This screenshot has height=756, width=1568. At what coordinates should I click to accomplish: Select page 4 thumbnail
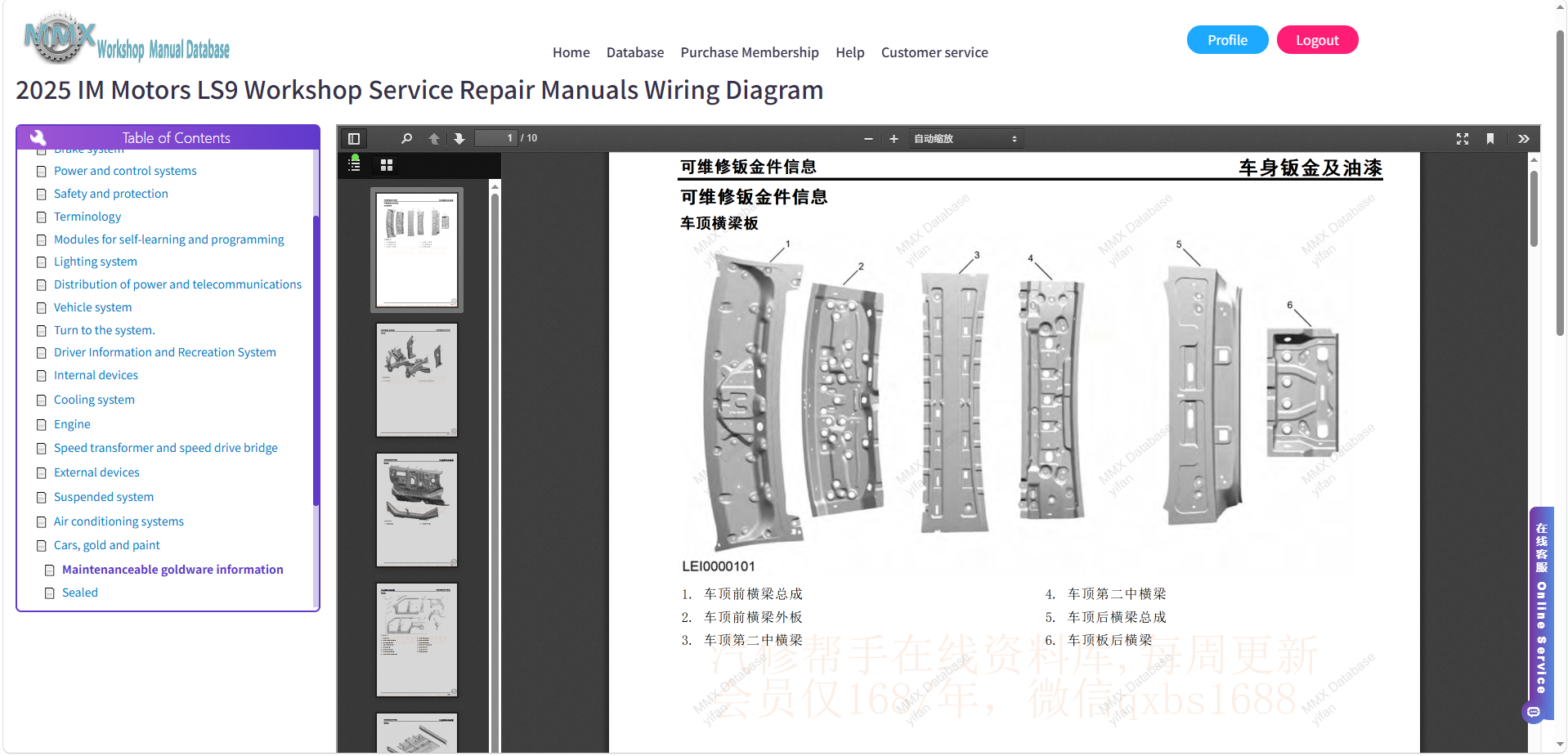[417, 640]
